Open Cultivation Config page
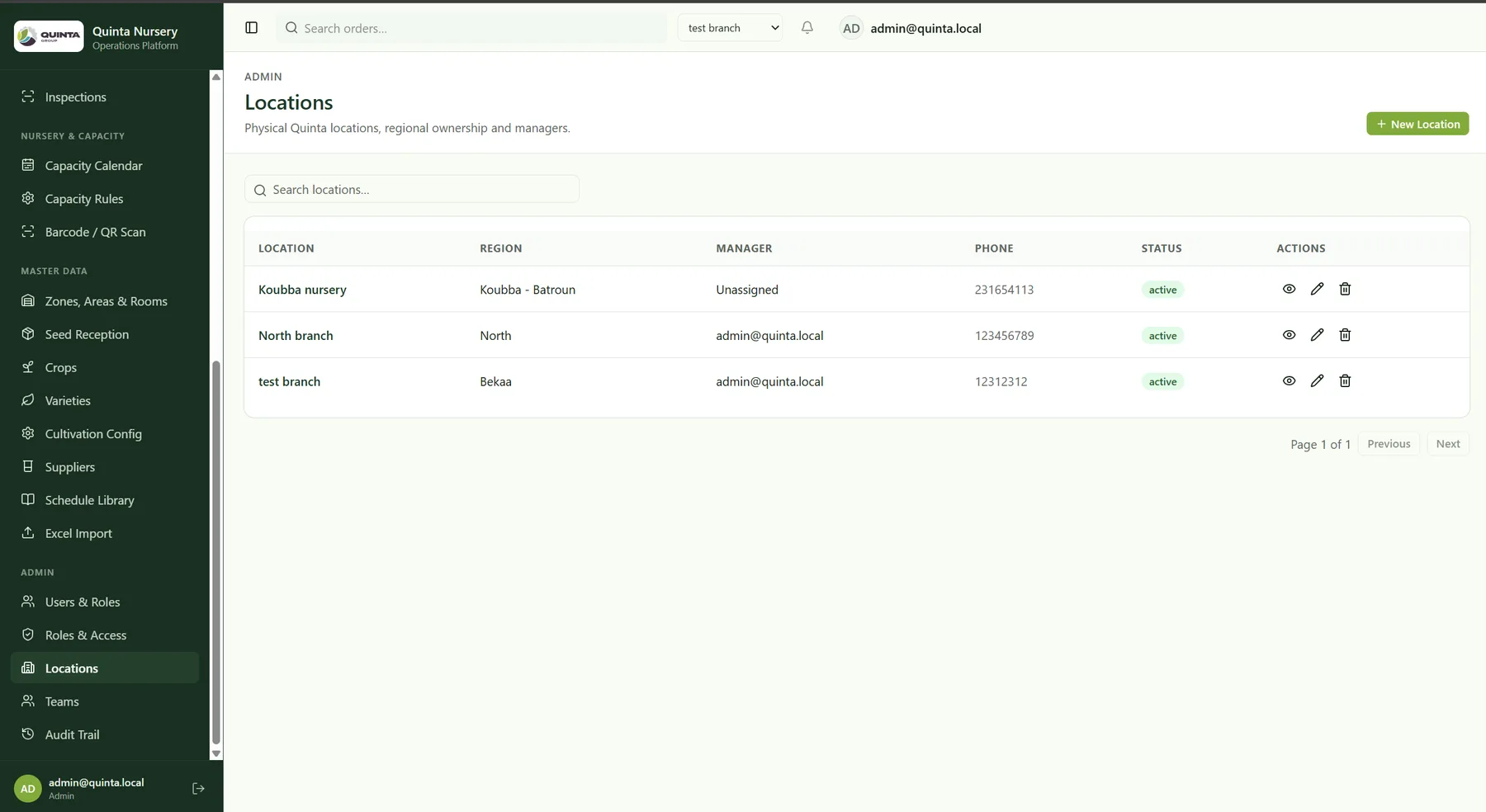This screenshot has width=1486, height=812. tap(105, 433)
